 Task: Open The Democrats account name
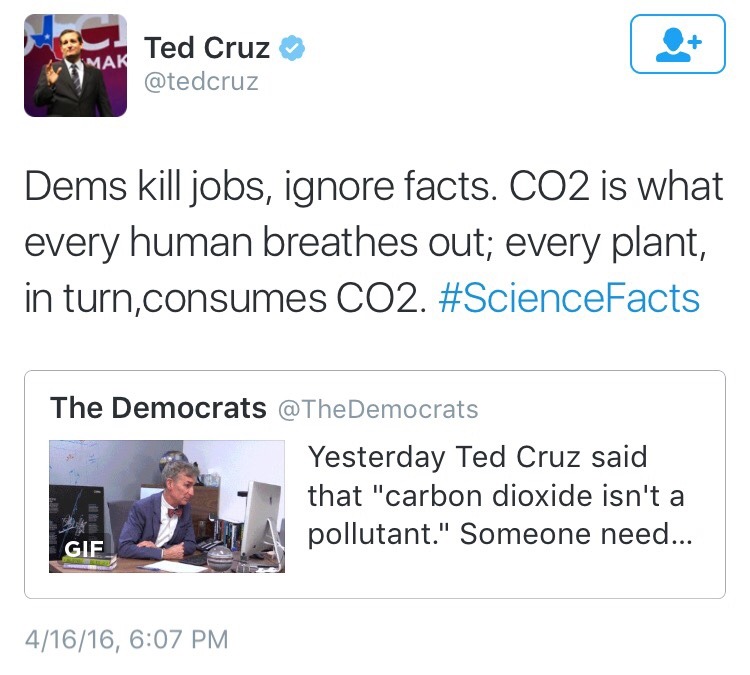pos(158,408)
